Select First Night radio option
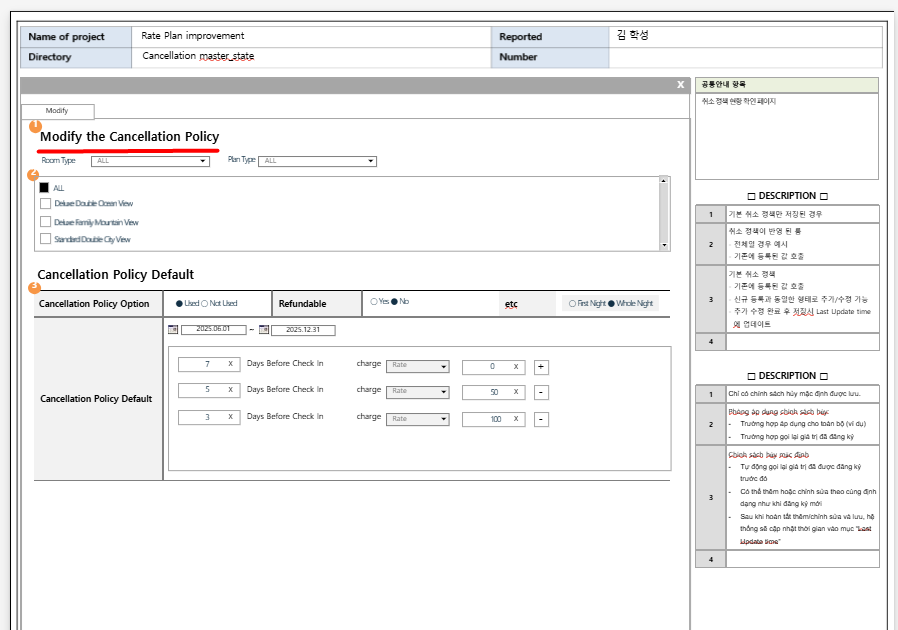 [572, 303]
